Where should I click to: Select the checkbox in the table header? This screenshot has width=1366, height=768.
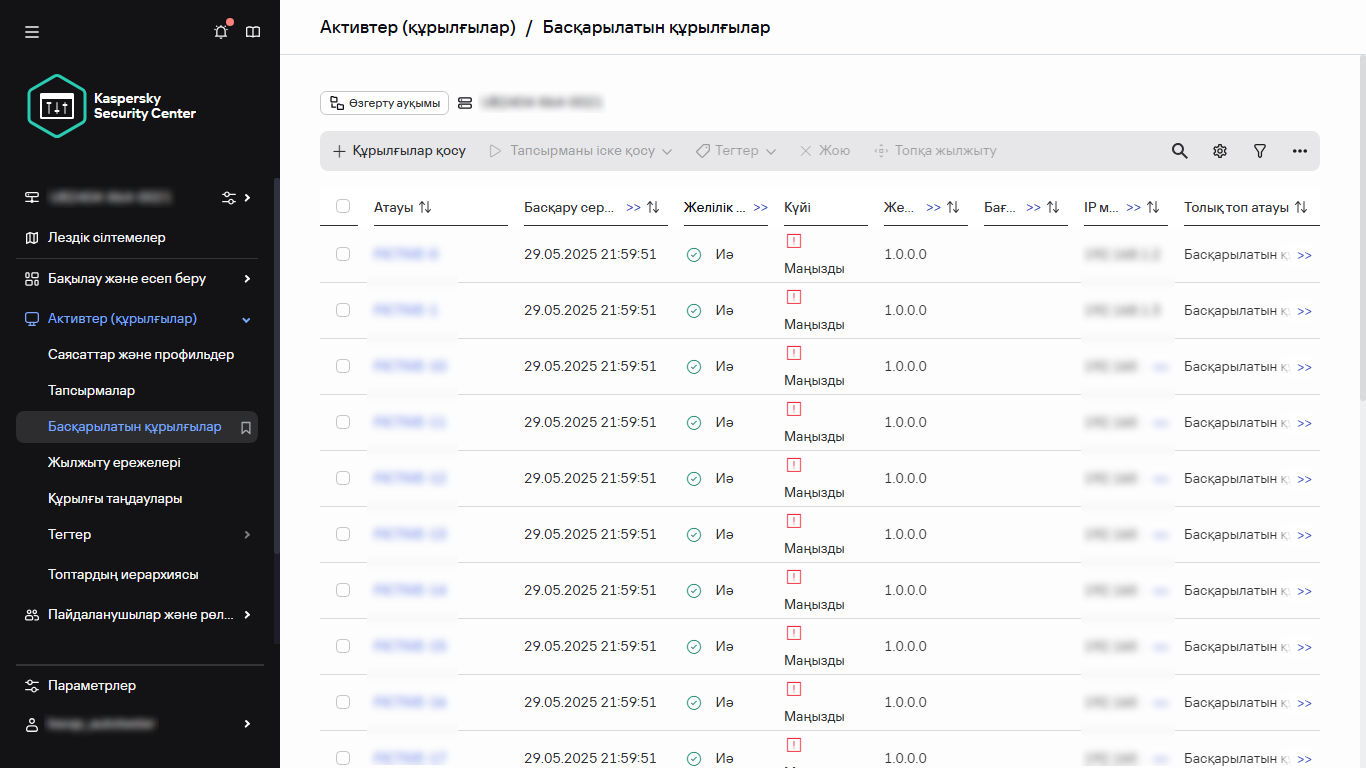click(x=343, y=206)
